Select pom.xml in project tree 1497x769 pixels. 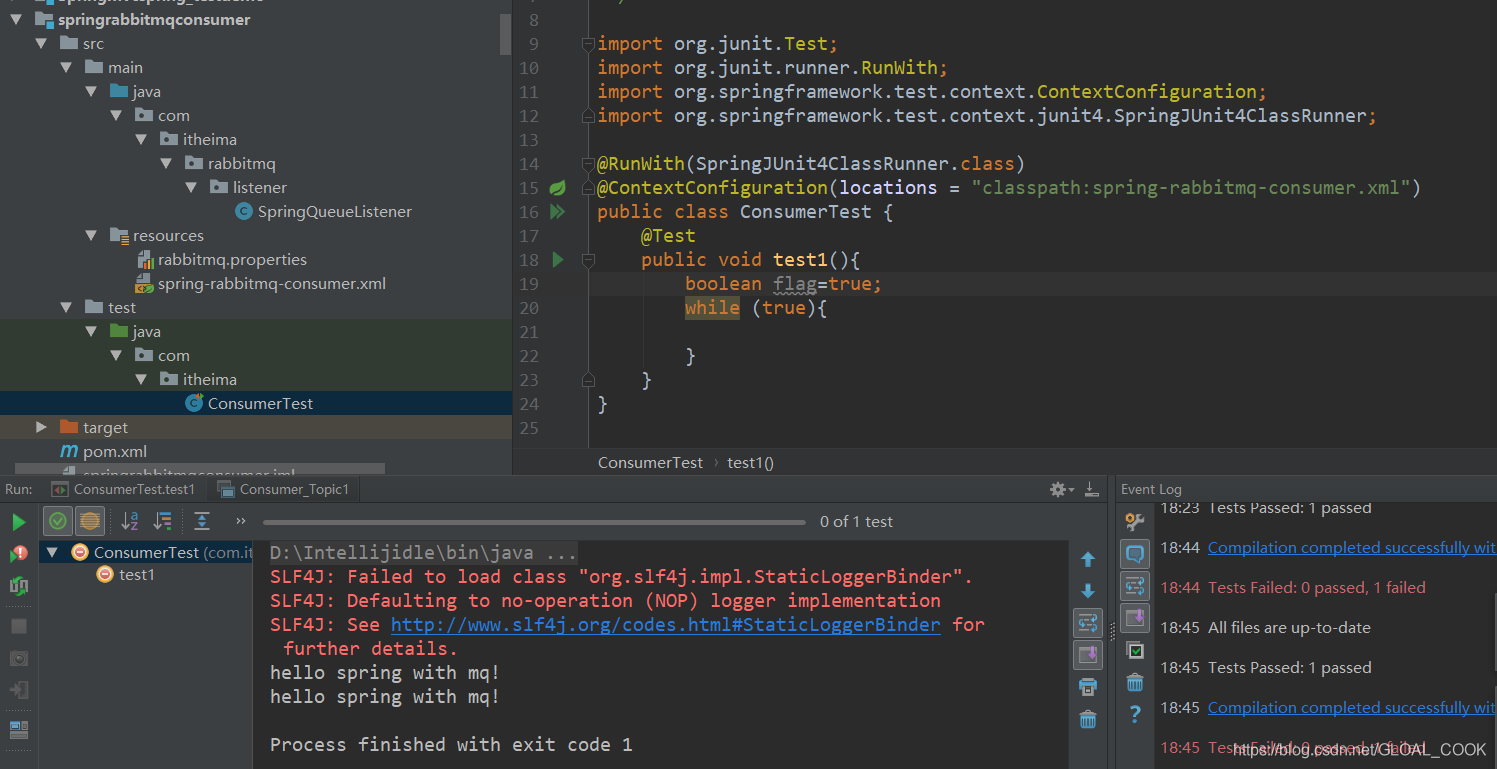click(x=103, y=452)
